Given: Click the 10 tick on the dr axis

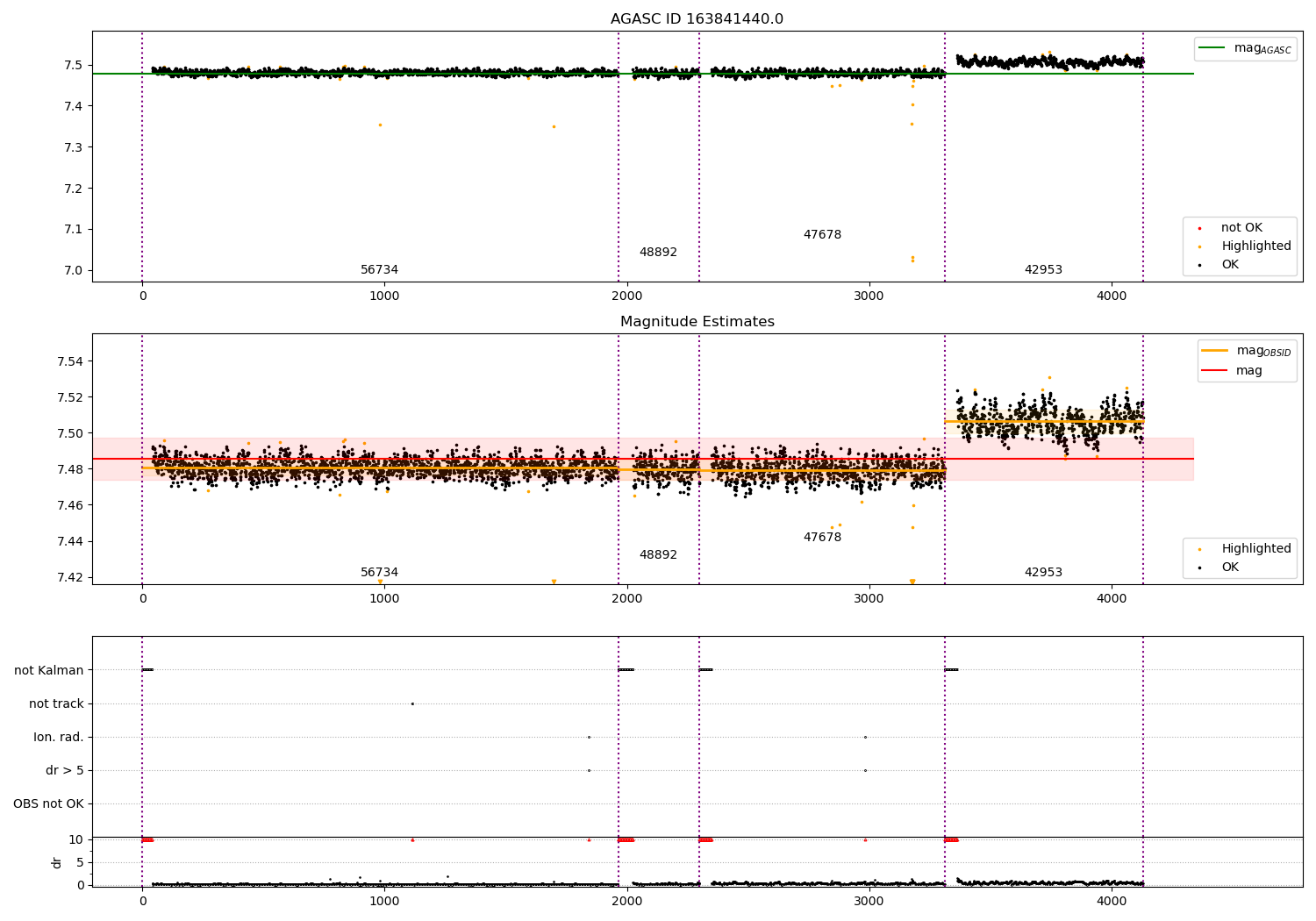Looking at the screenshot, I should coord(76,840).
